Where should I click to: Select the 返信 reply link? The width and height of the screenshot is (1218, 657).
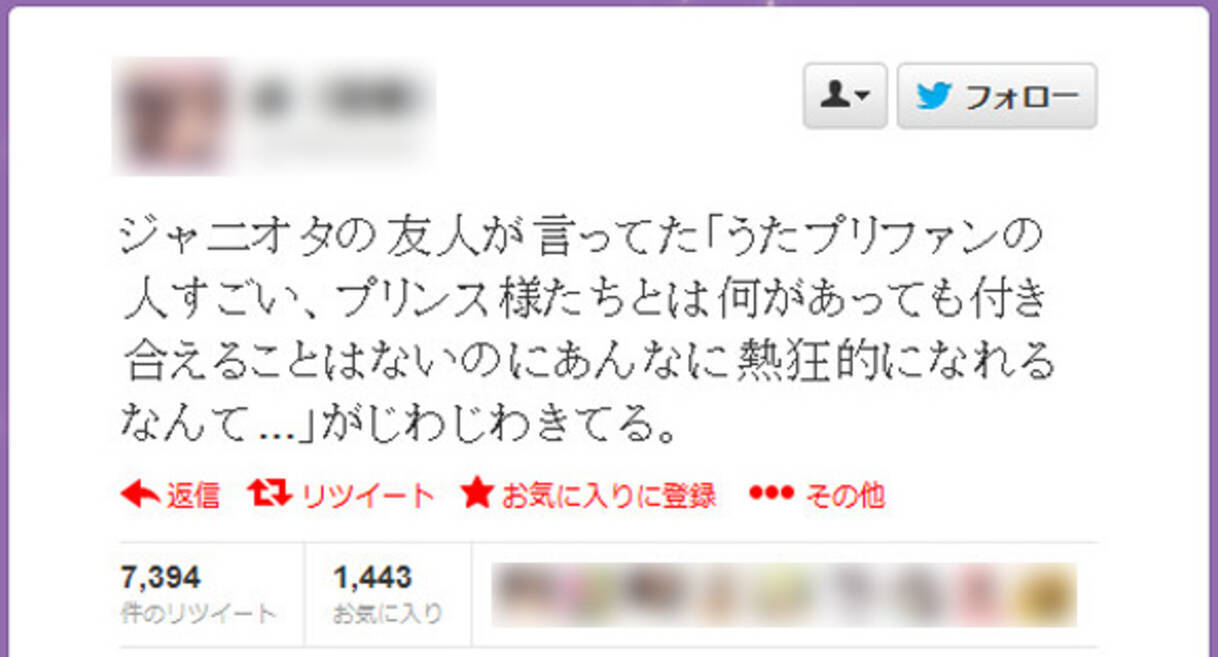[193, 495]
